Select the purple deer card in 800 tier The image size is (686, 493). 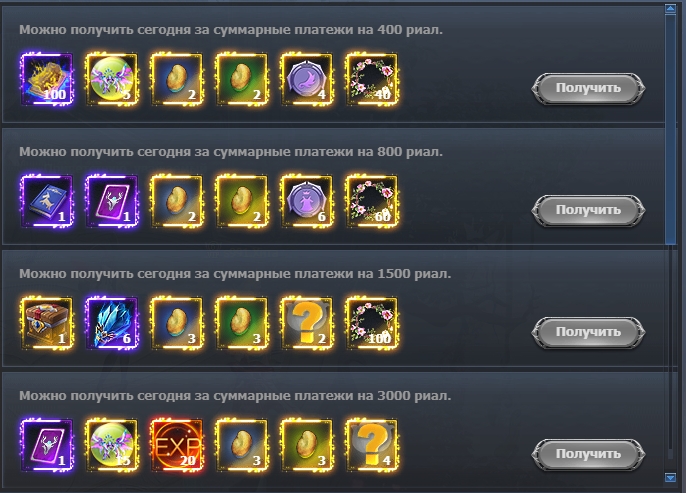[112, 201]
